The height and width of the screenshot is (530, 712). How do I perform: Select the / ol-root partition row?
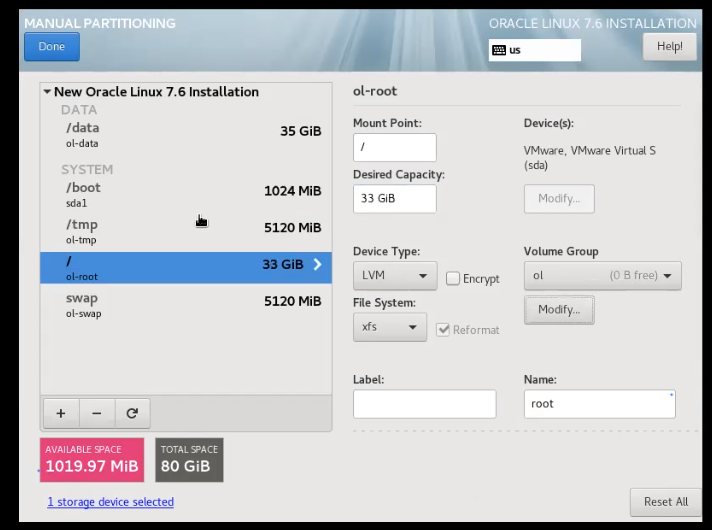click(186, 268)
